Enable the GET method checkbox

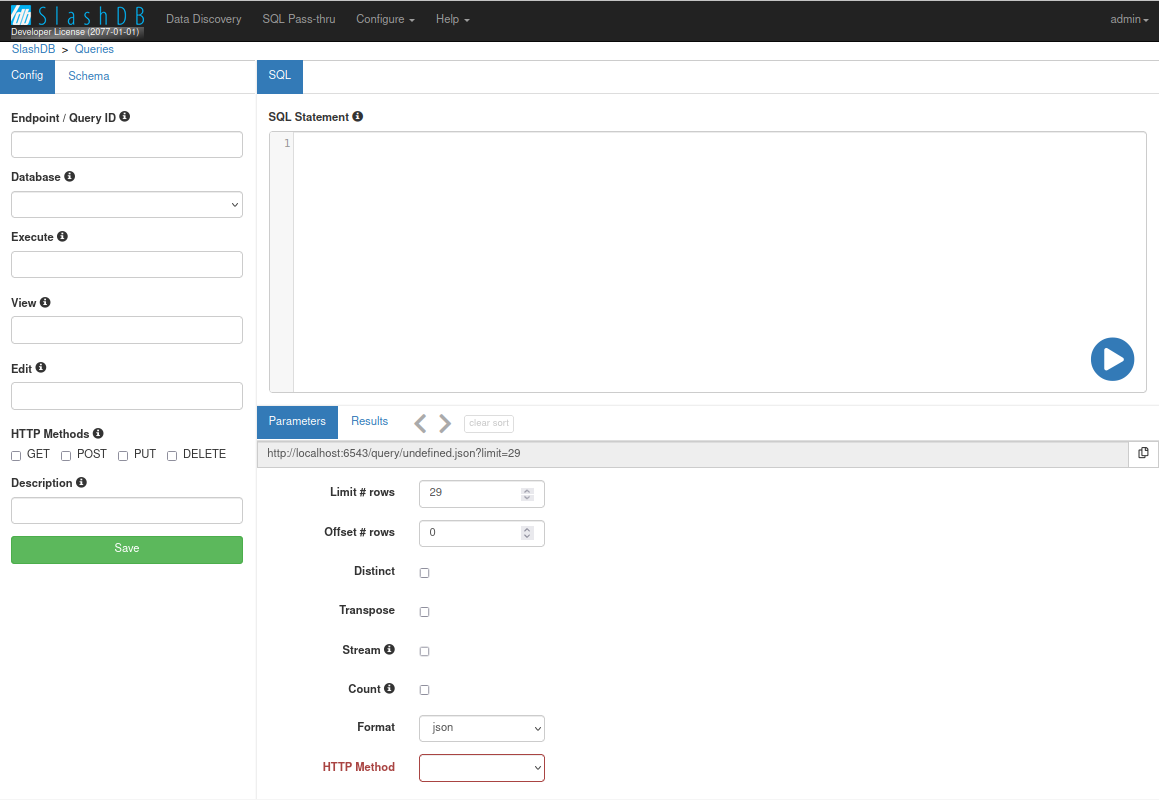point(16,455)
